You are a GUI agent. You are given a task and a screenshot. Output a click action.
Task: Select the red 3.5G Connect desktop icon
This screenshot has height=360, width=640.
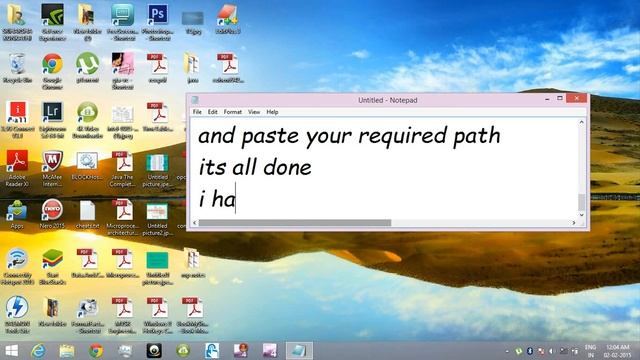(17, 120)
